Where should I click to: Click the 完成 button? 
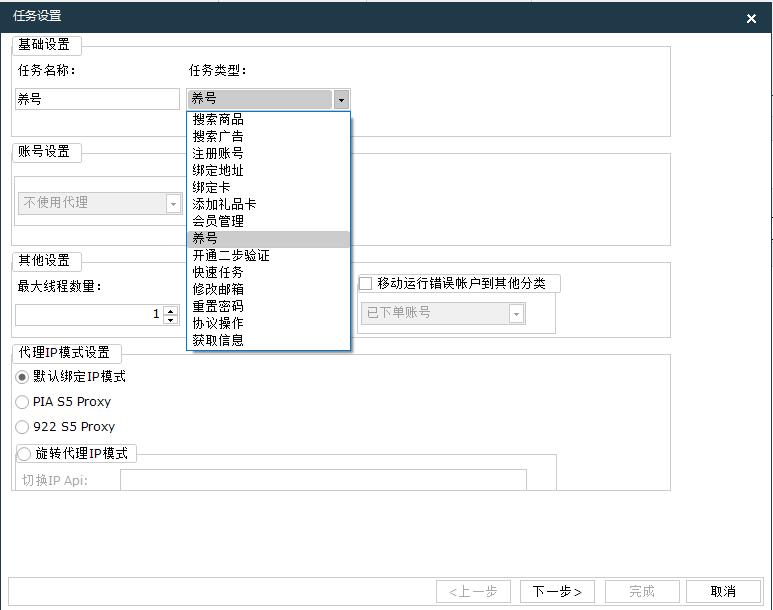pyautogui.click(x=642, y=591)
